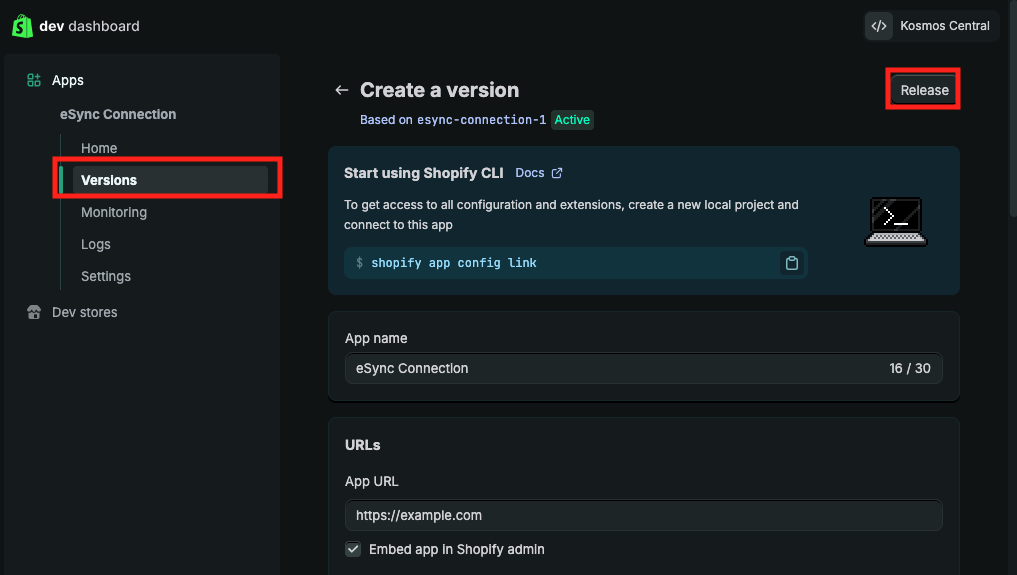Click the laptop terminal illustration
This screenshot has width=1017, height=575.
[x=895, y=221]
